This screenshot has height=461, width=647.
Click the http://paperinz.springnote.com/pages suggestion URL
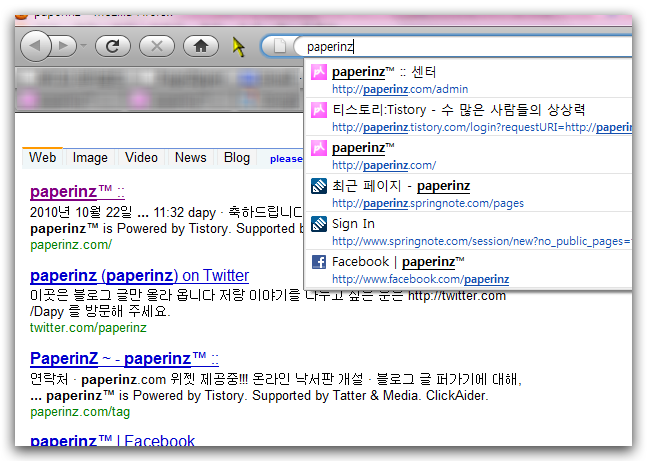[428, 203]
